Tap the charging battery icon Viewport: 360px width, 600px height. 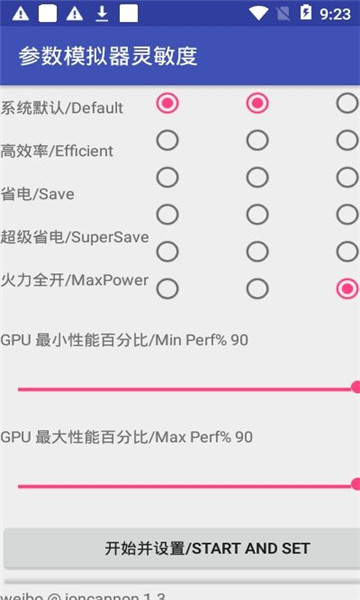[x=306, y=12]
